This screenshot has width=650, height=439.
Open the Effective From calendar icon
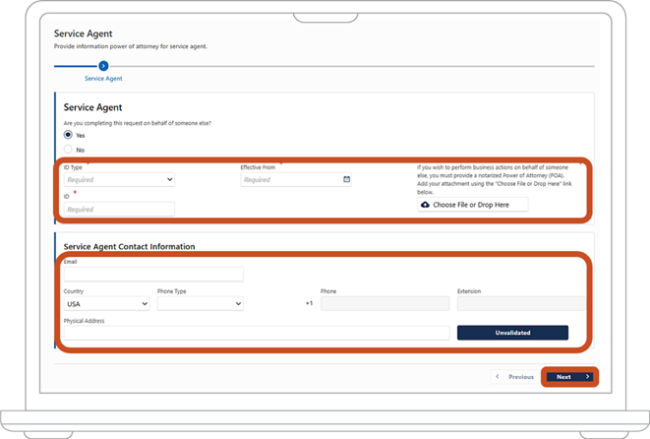pos(347,179)
